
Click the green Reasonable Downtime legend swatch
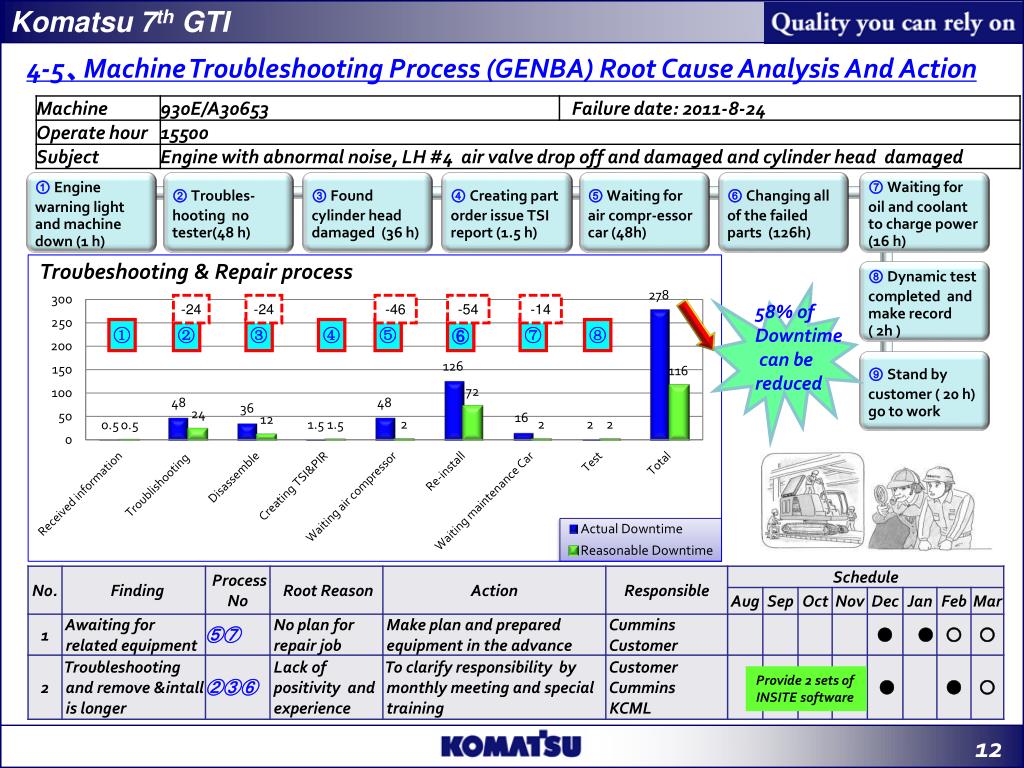coord(573,551)
